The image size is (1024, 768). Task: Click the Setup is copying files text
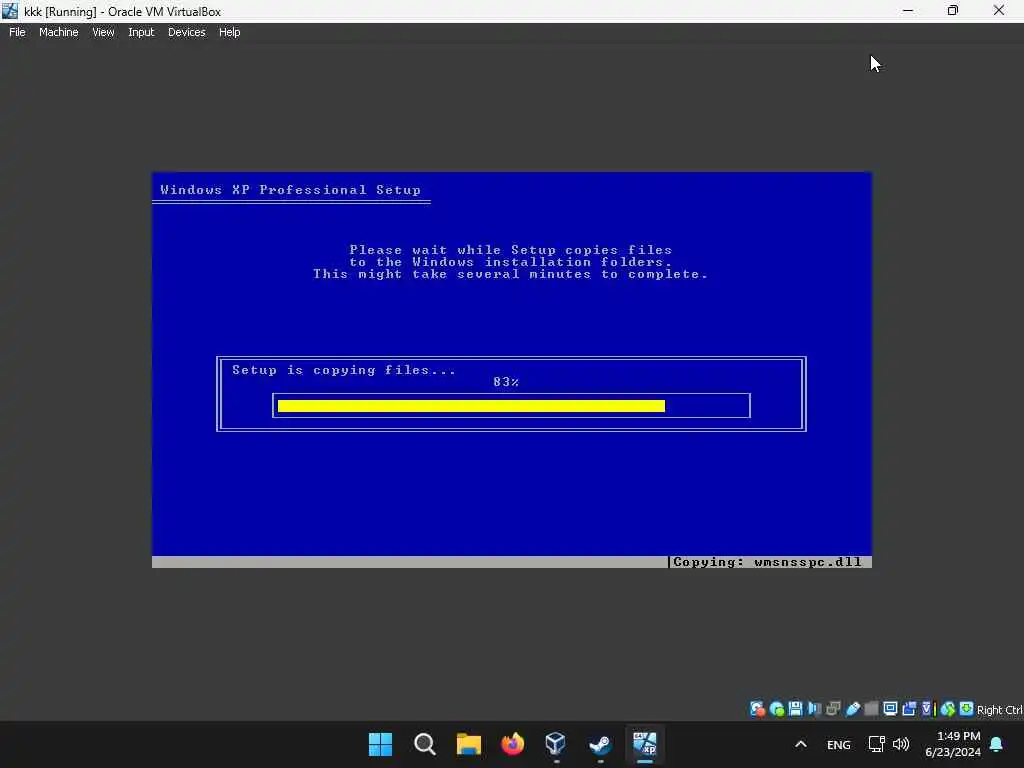coord(344,370)
